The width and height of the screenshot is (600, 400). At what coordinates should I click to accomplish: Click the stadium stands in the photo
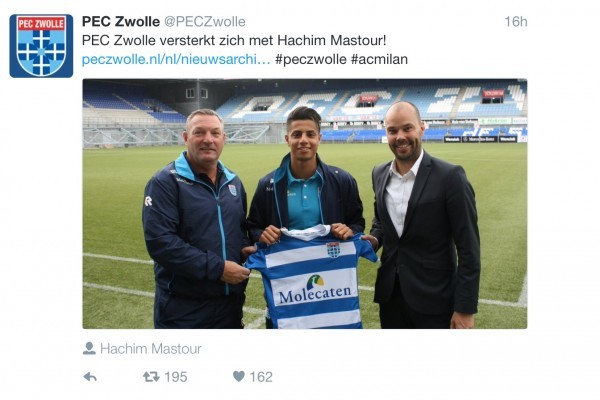(x=305, y=111)
